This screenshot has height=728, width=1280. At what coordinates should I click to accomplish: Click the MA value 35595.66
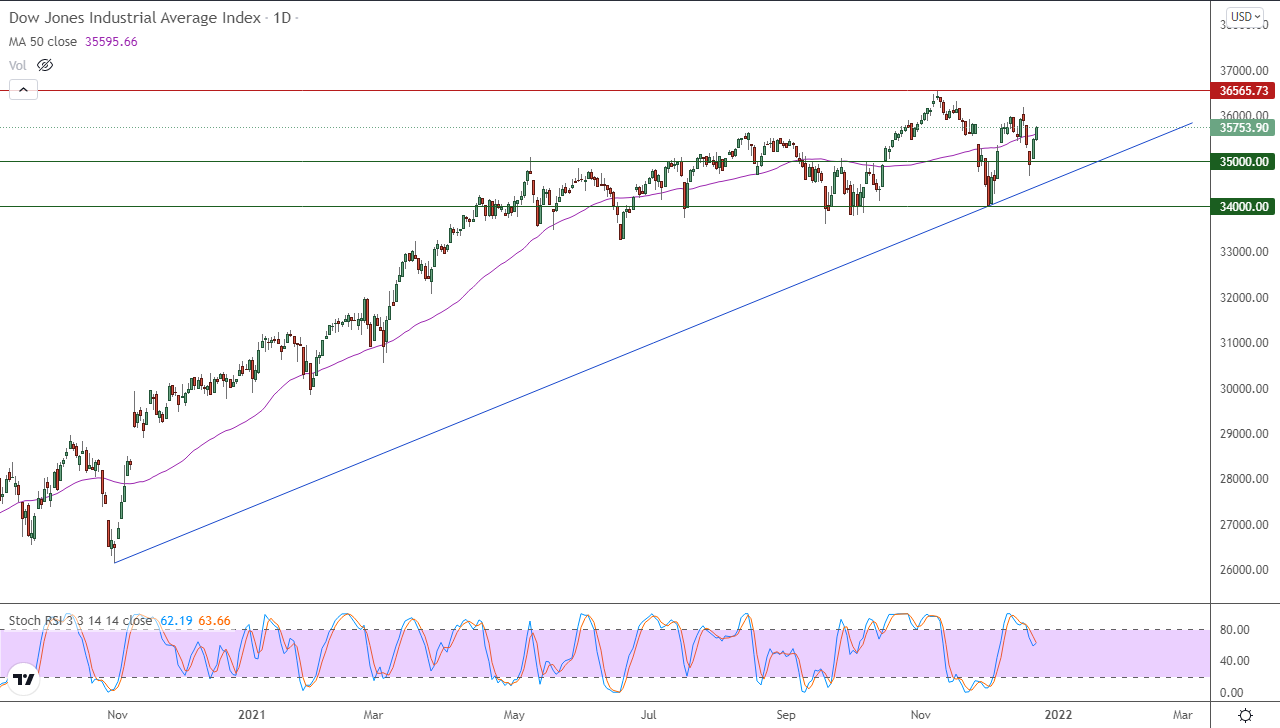[x=112, y=41]
